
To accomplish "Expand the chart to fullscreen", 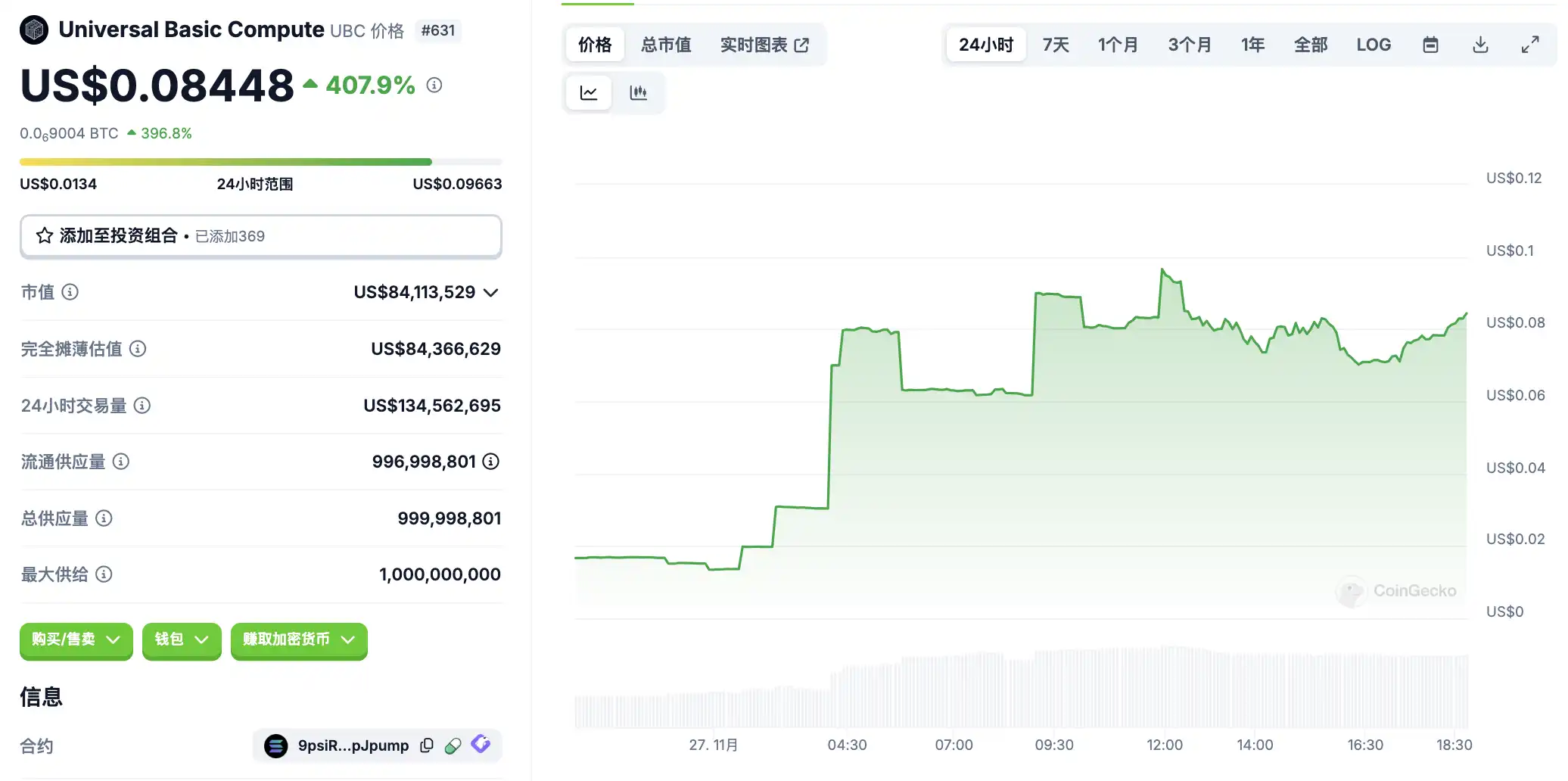I will click(1530, 45).
